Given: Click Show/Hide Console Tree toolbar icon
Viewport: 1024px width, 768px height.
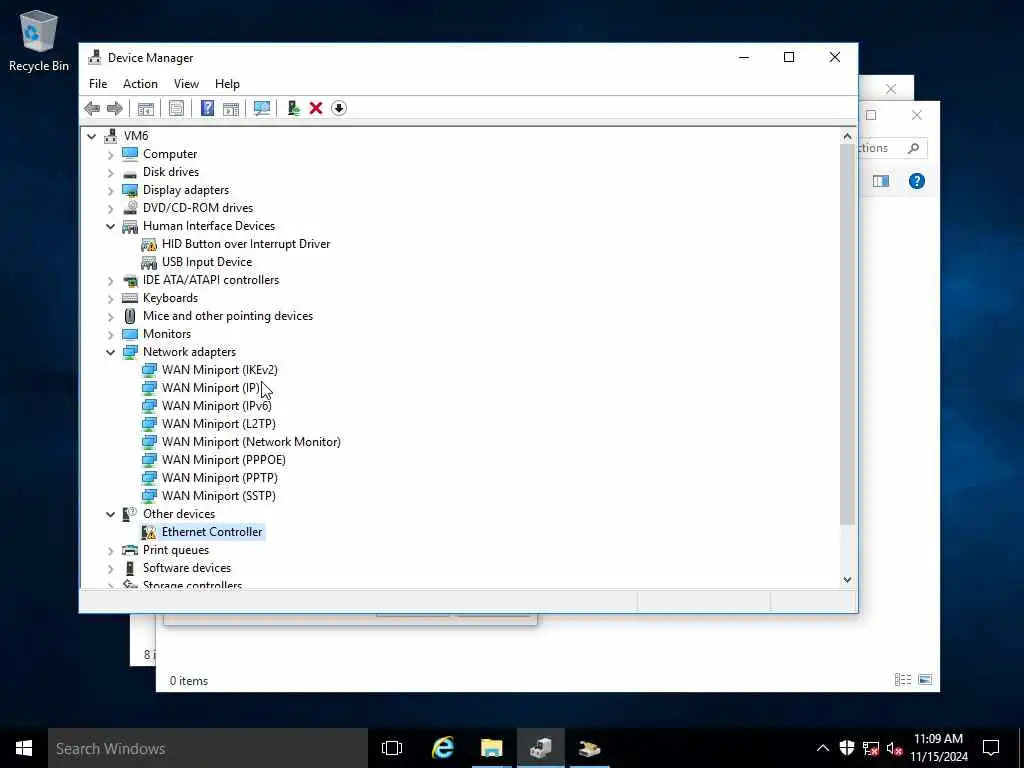Looking at the screenshot, I should click(146, 108).
